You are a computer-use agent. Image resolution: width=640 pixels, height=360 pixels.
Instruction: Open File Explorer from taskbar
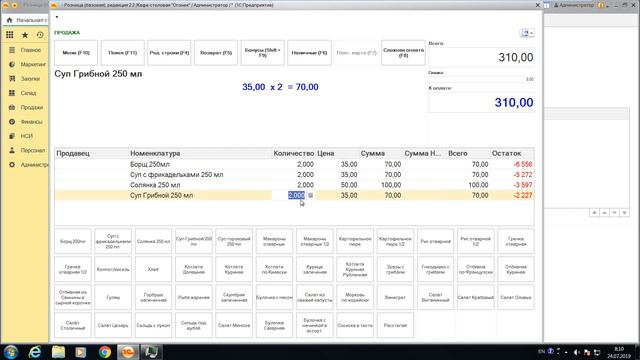[58, 352]
